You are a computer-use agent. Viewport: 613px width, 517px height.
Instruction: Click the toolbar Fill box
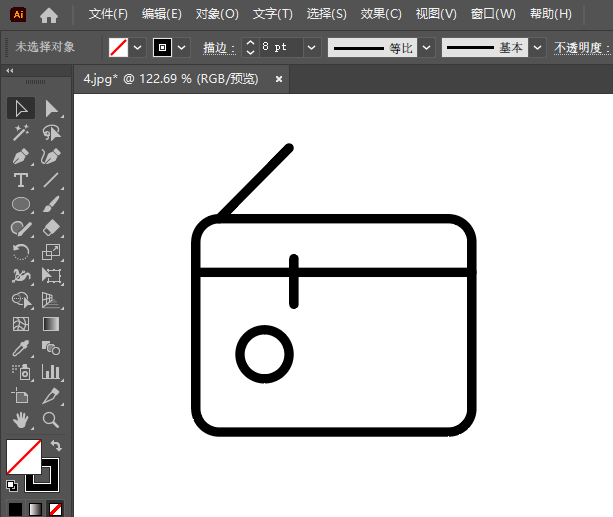pyautogui.click(x=23, y=456)
